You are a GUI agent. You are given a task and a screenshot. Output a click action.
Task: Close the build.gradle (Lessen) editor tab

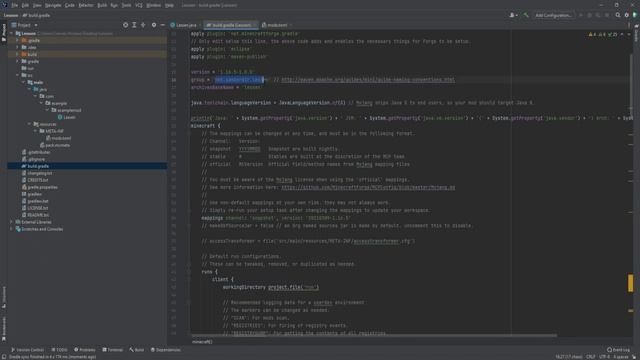tap(255, 25)
